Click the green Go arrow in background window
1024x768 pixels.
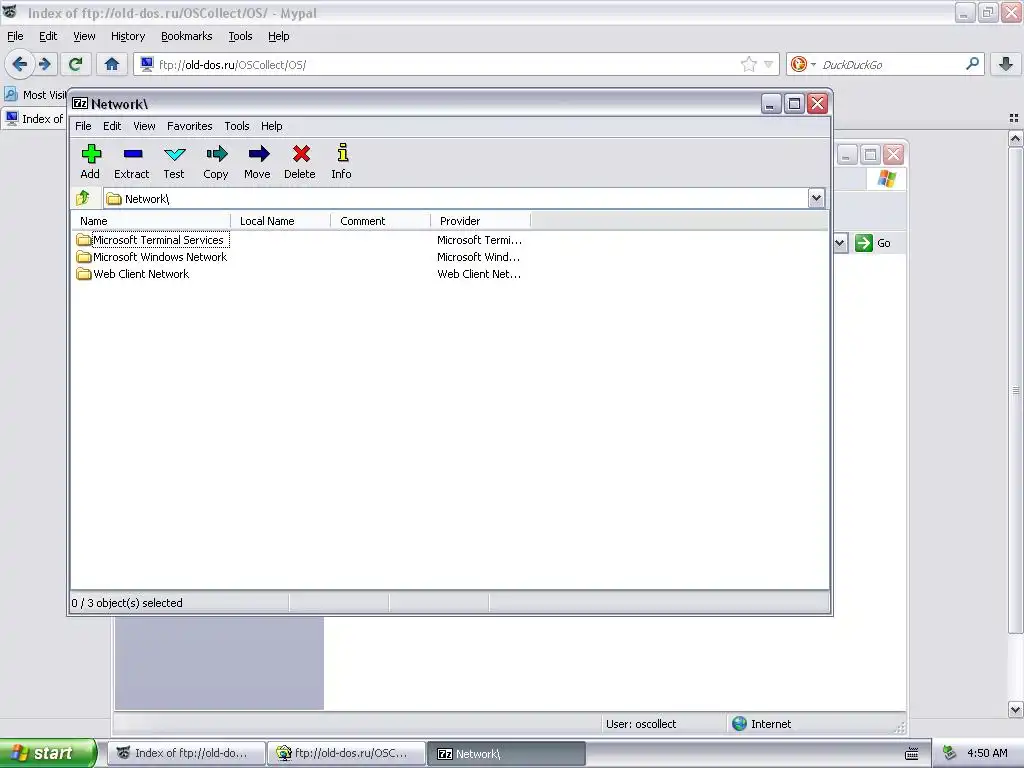[864, 243]
